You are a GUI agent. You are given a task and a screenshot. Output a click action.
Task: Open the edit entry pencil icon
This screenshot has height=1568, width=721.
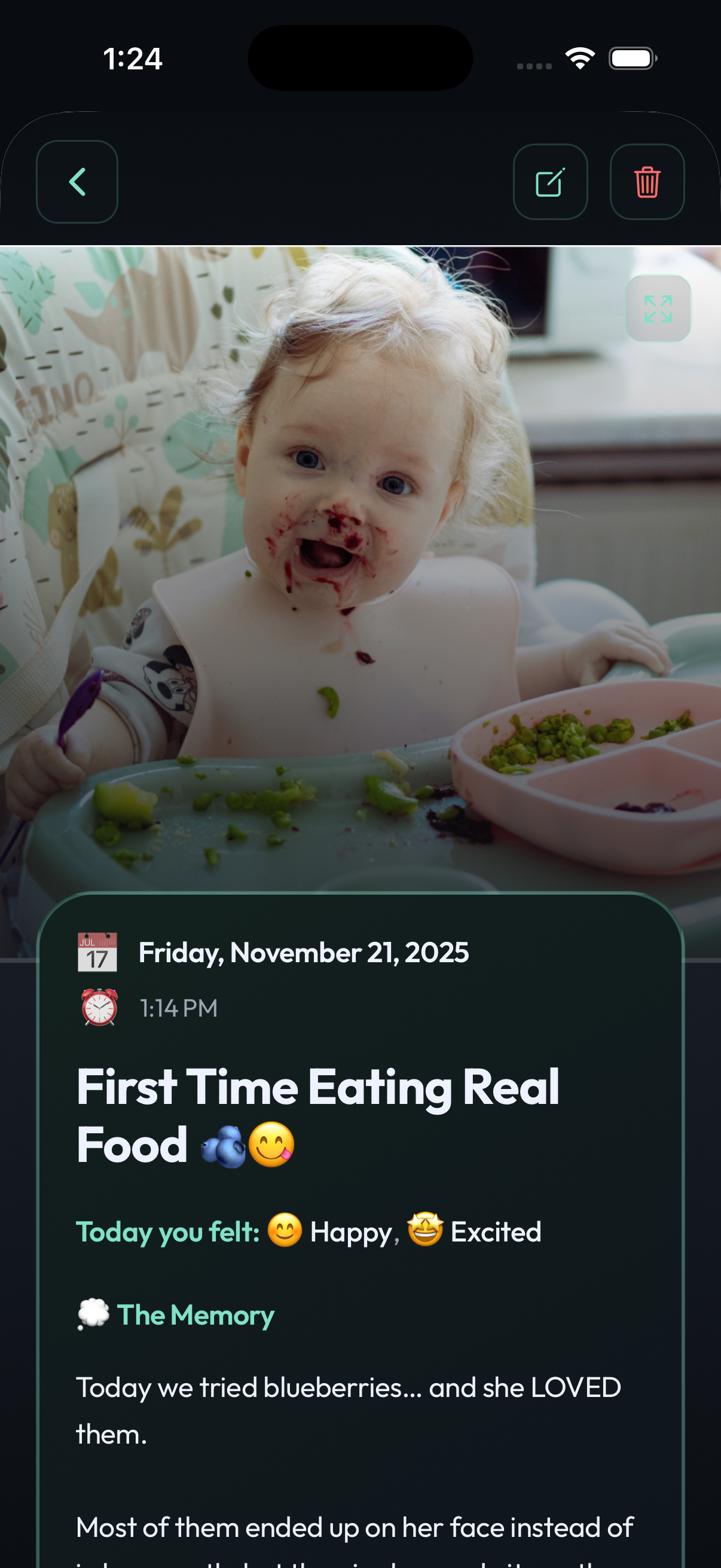(550, 181)
